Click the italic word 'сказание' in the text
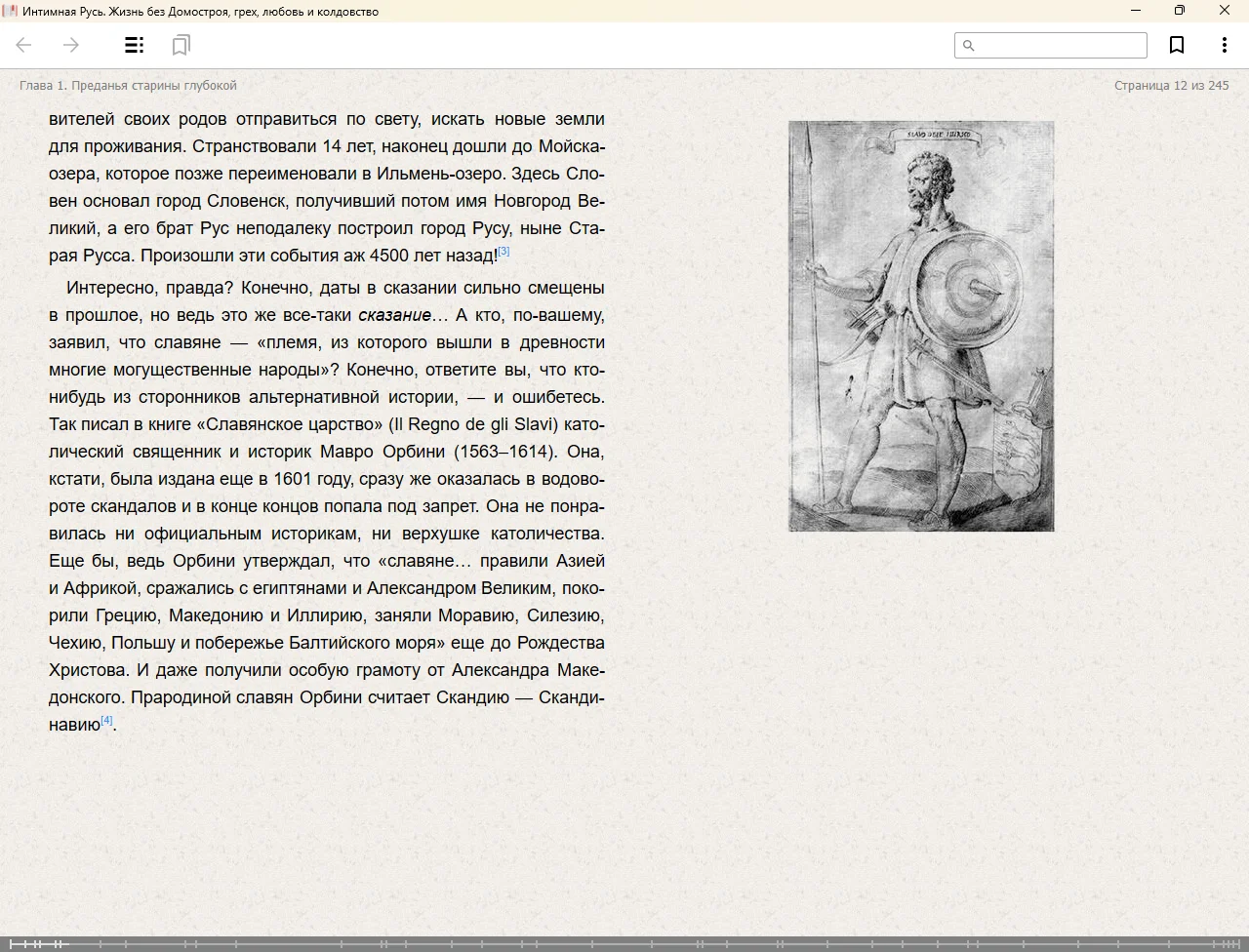 pyautogui.click(x=394, y=315)
